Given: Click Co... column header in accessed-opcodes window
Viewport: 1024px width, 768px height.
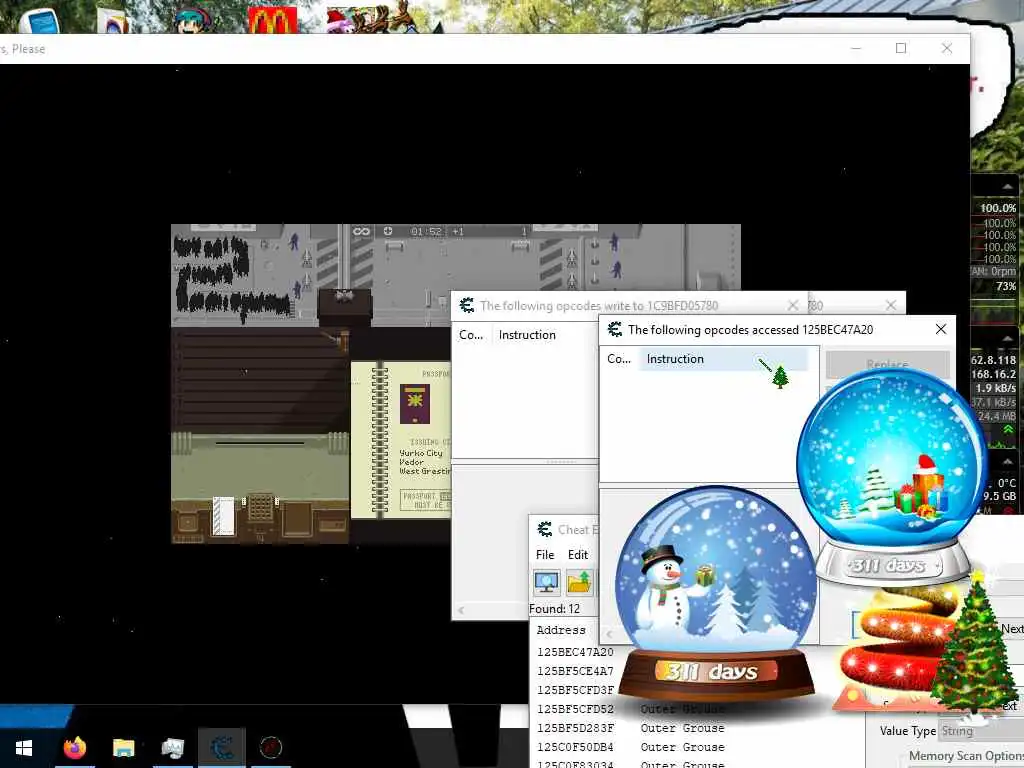Looking at the screenshot, I should click(x=619, y=359).
